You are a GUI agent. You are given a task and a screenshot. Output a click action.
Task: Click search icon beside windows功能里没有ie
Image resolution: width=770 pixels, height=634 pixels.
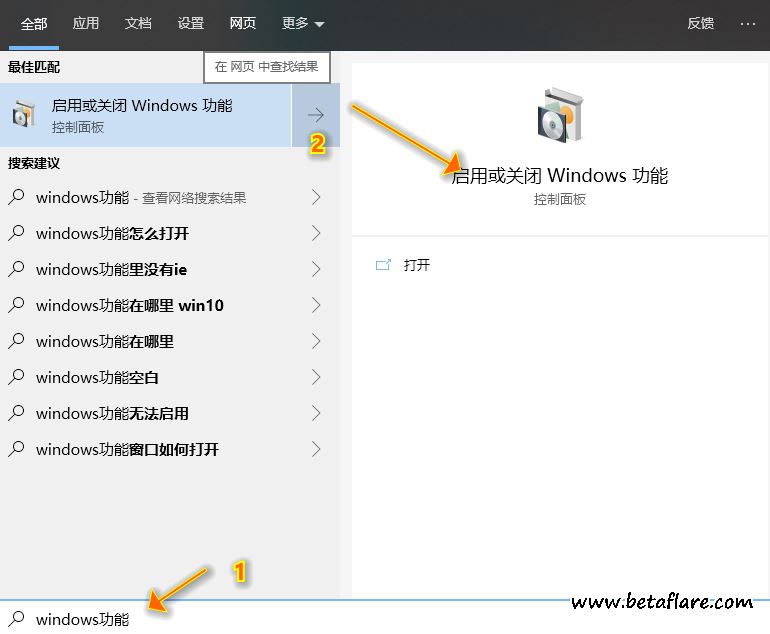coord(16,269)
